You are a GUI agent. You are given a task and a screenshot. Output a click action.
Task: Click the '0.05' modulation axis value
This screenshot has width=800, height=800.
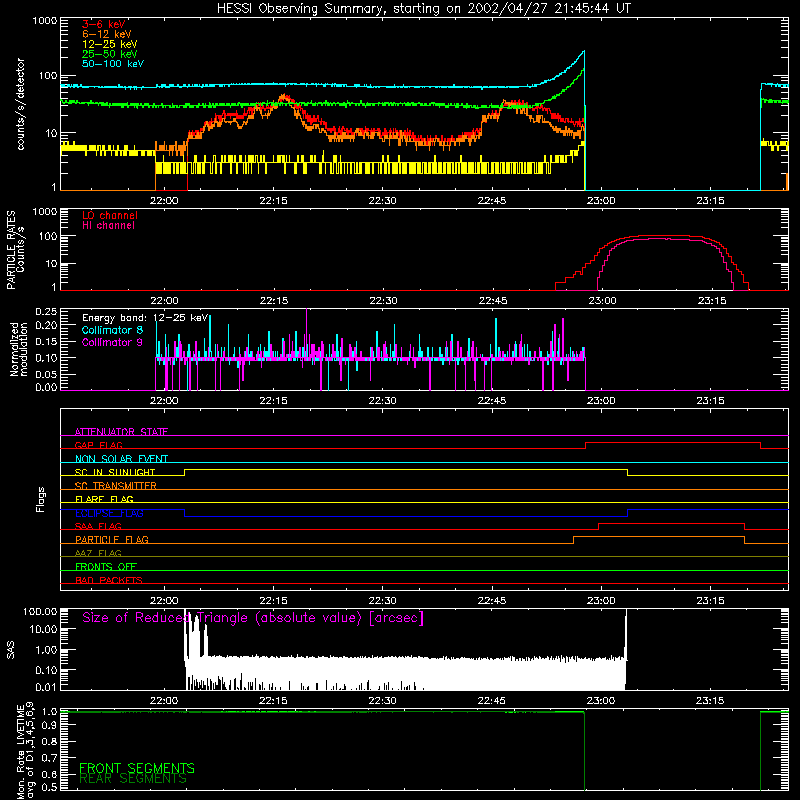(46, 374)
